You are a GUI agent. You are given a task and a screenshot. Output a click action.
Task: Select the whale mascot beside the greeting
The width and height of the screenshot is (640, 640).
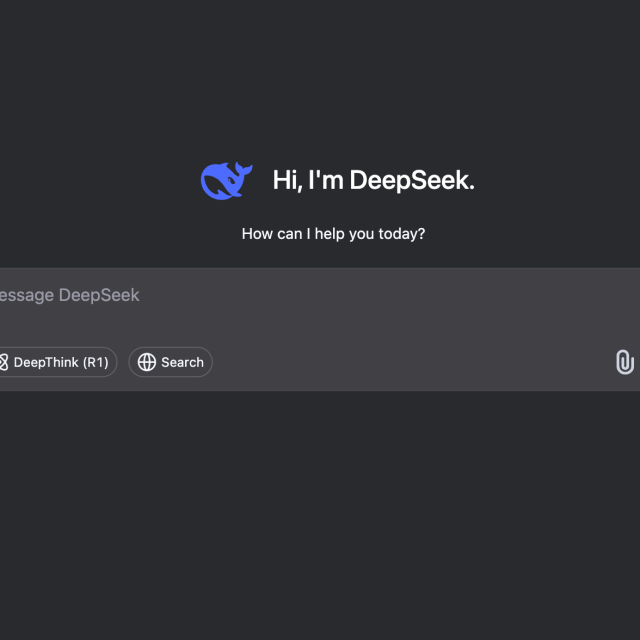(227, 180)
